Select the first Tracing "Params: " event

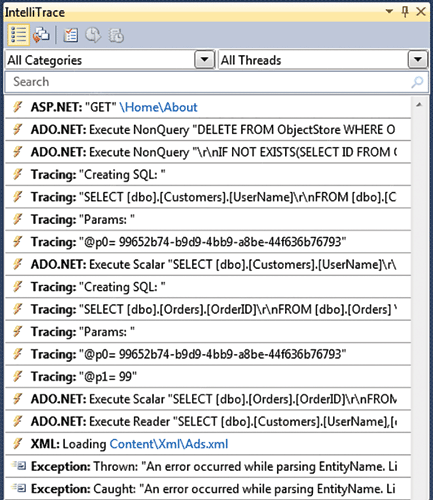208,219
